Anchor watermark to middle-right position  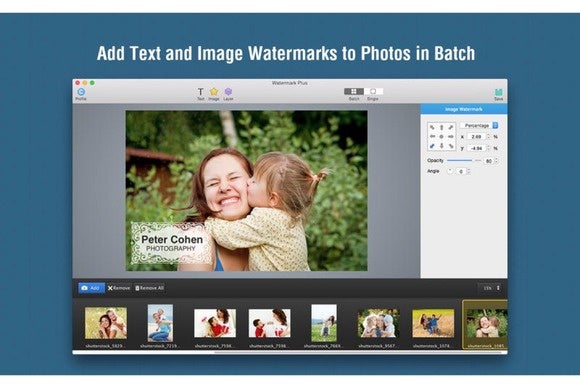[451, 136]
